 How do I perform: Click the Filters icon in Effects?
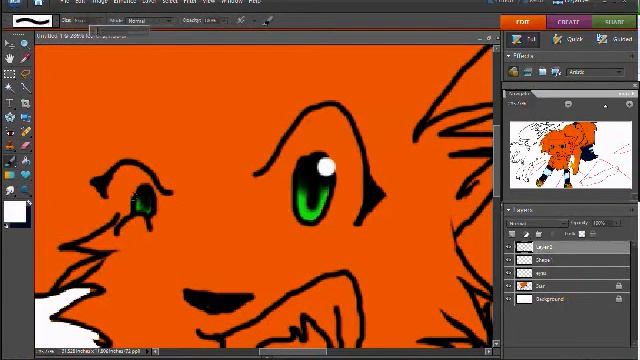click(513, 72)
